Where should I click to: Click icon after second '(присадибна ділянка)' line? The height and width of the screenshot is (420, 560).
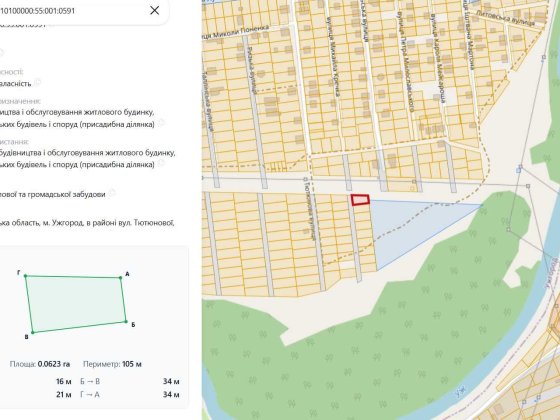(x=161, y=163)
